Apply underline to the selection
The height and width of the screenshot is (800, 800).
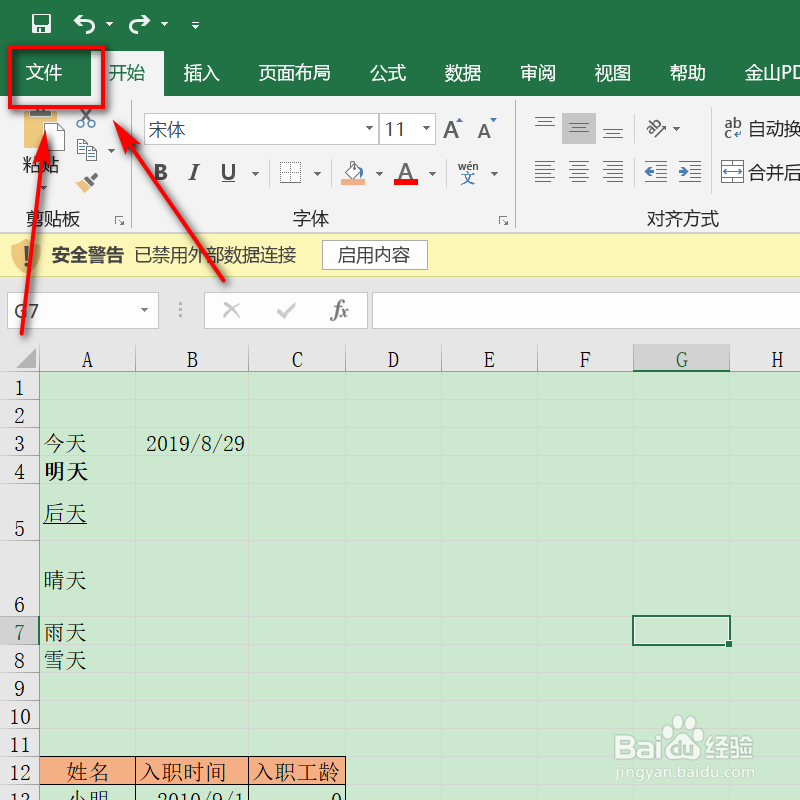[227, 172]
